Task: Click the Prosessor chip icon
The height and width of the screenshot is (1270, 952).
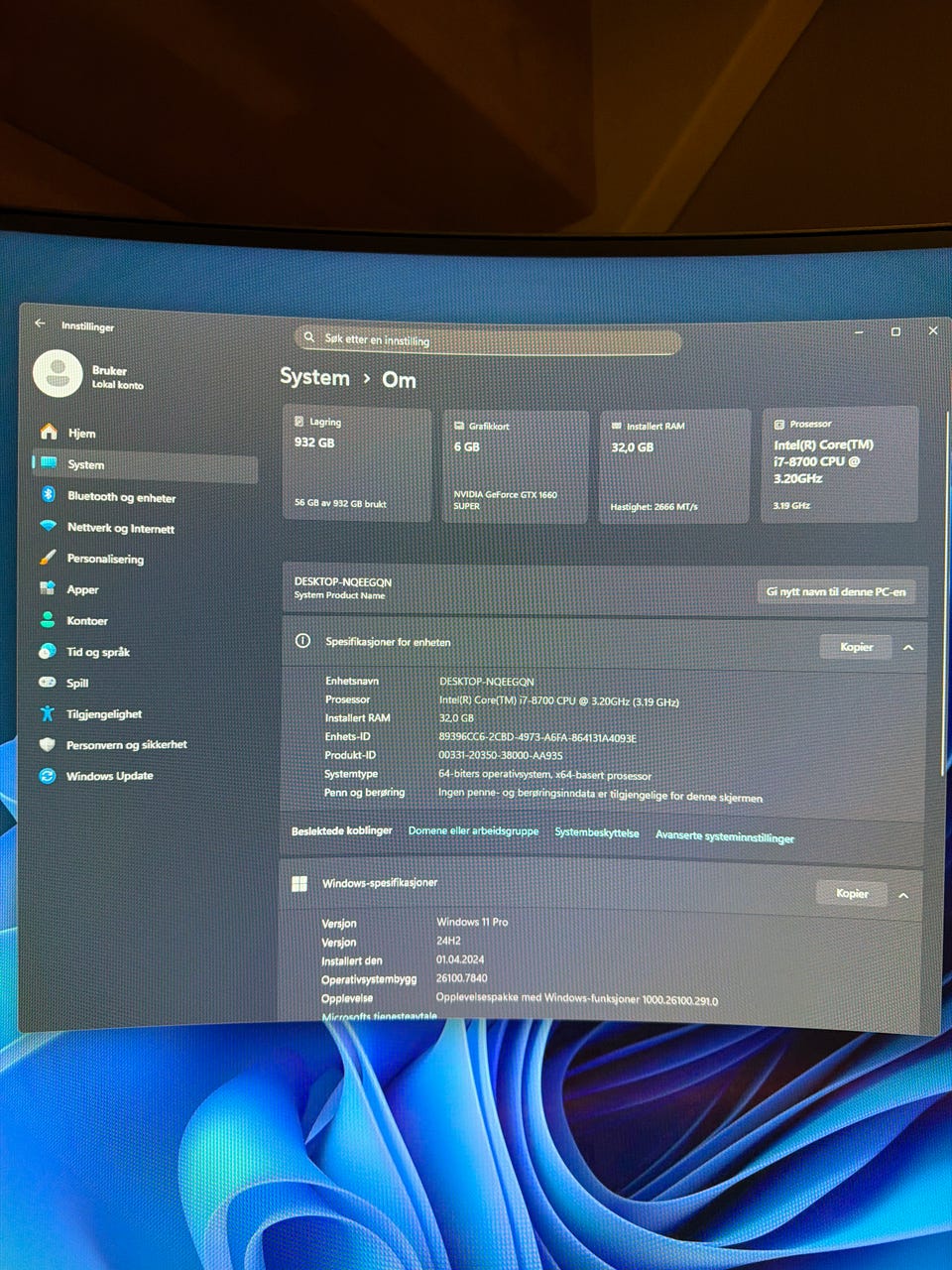Action: [779, 424]
